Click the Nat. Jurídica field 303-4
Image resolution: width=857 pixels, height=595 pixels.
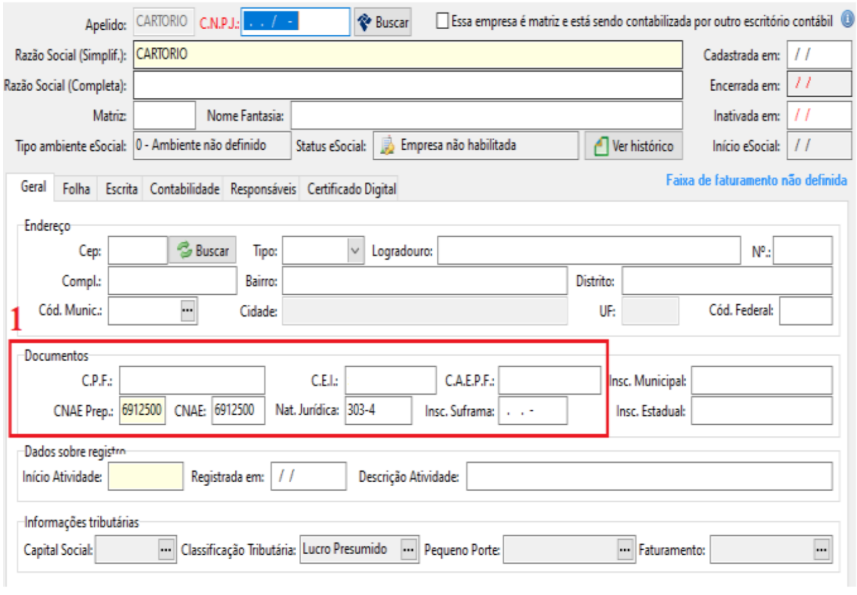point(378,410)
